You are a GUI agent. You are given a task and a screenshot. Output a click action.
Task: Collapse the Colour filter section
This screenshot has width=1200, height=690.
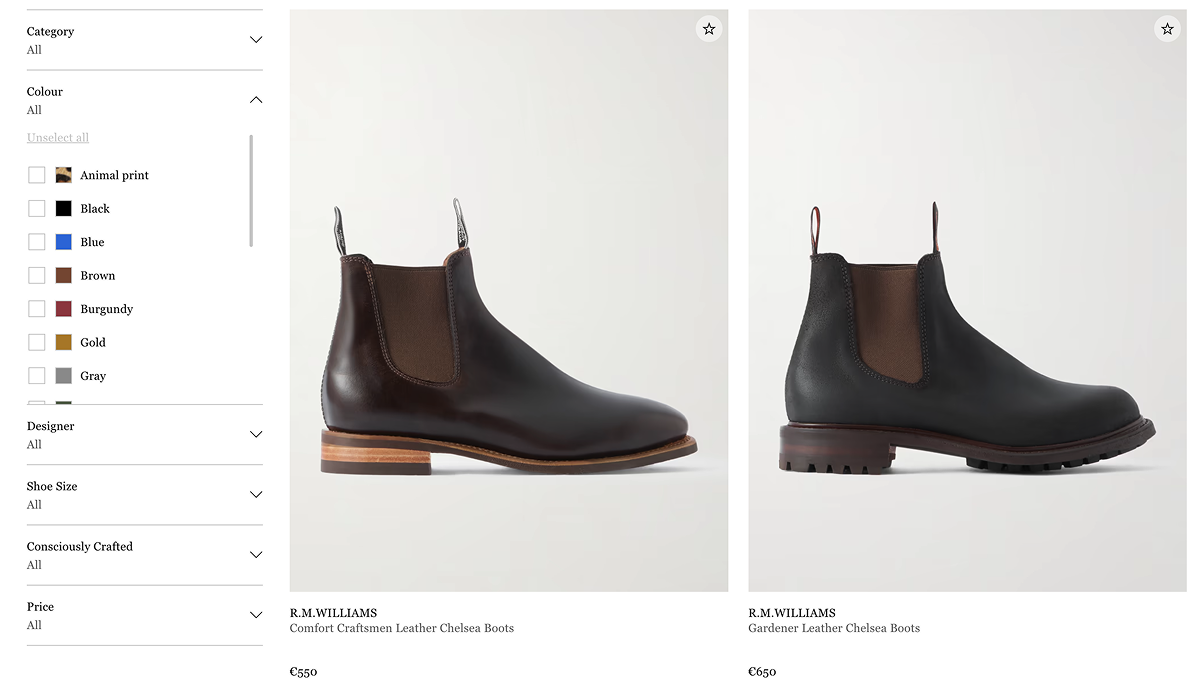[x=256, y=99]
